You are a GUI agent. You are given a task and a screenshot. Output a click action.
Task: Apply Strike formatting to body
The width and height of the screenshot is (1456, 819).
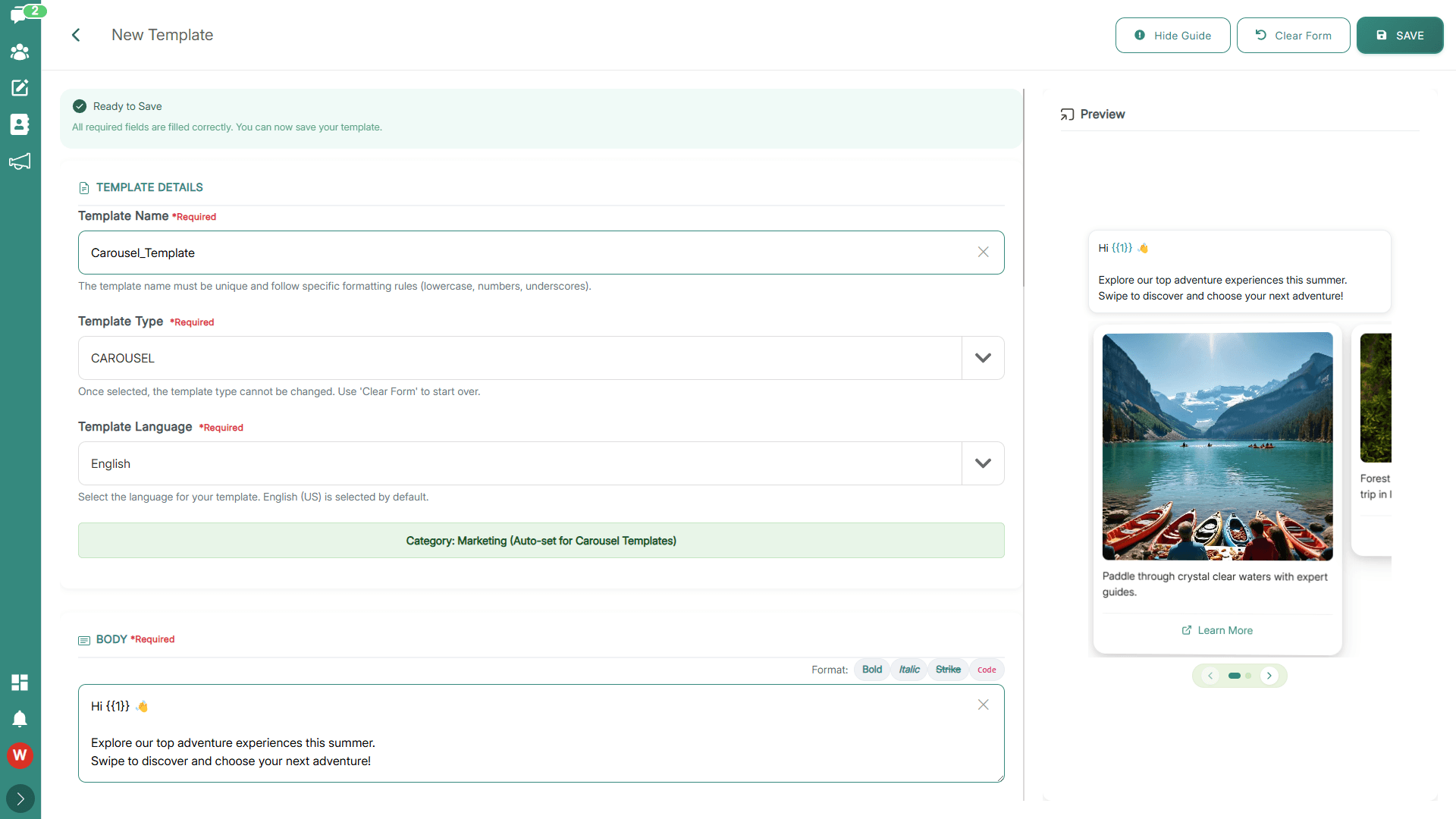pyautogui.click(x=948, y=670)
